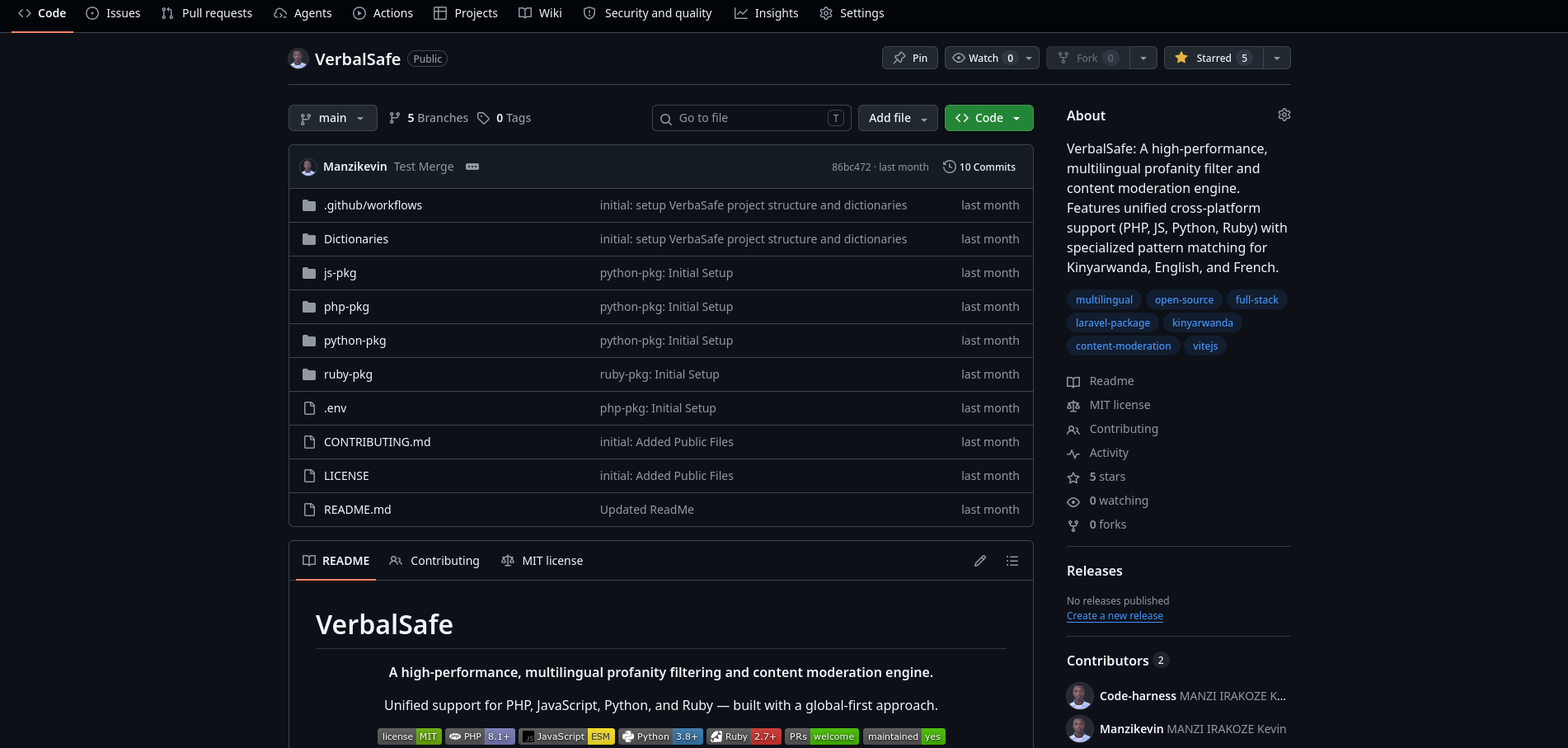The width and height of the screenshot is (1568, 748).
Task: Open the js-pkg folder
Action: [340, 273]
